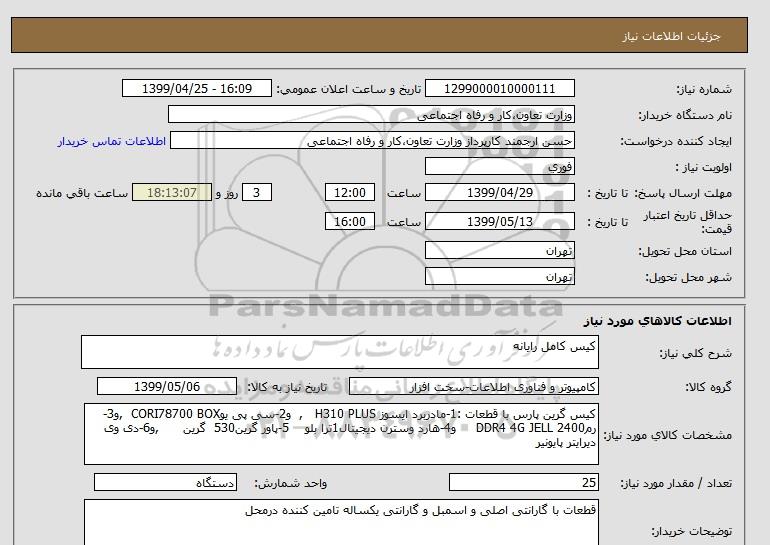The image size is (770, 545).
Task: Click the واحد شمارش field دستگاه
Action: tap(165, 483)
